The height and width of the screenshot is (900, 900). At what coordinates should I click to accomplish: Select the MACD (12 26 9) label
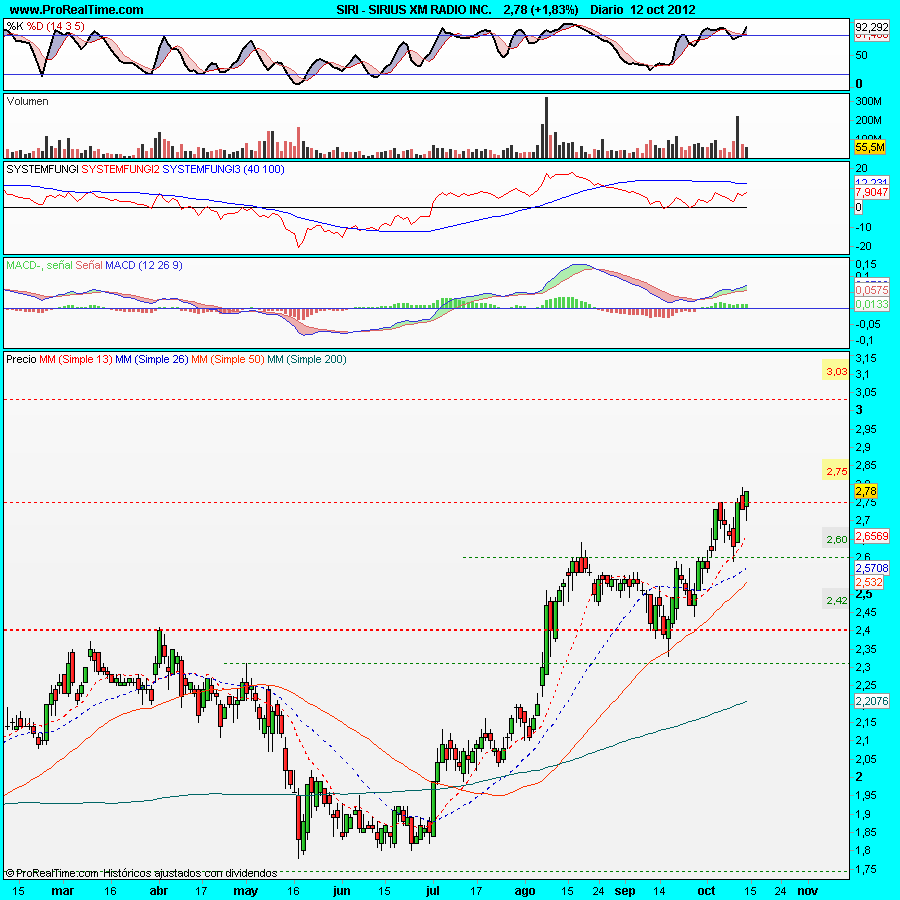pos(143,265)
